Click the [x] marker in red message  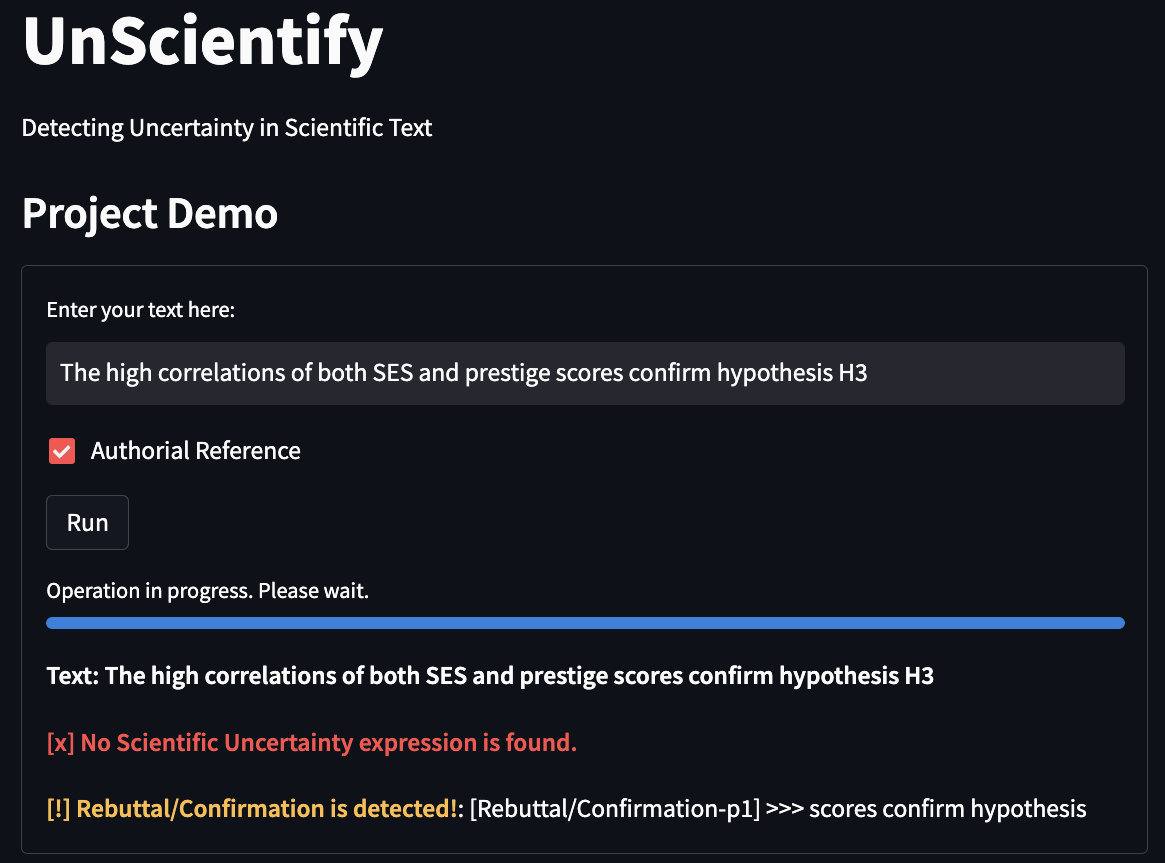(x=60, y=743)
